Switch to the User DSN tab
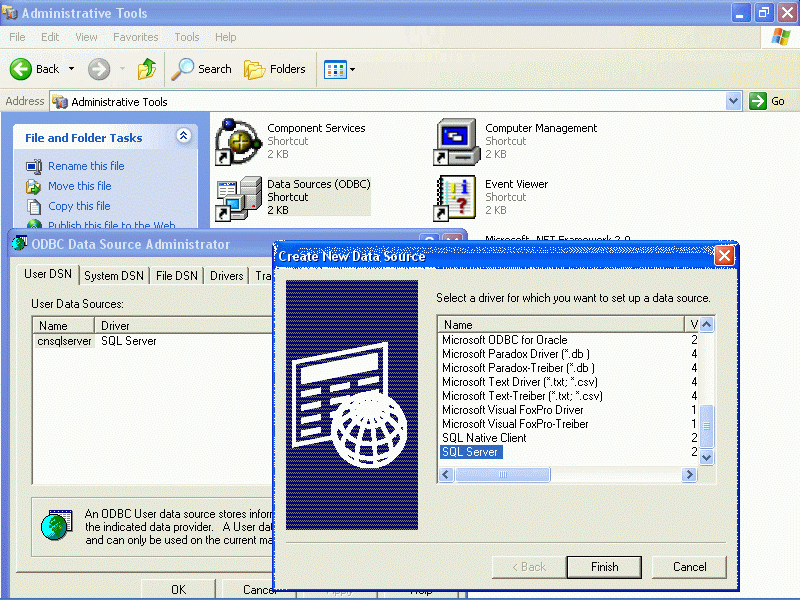Viewport: 800px width, 600px height. (48, 274)
